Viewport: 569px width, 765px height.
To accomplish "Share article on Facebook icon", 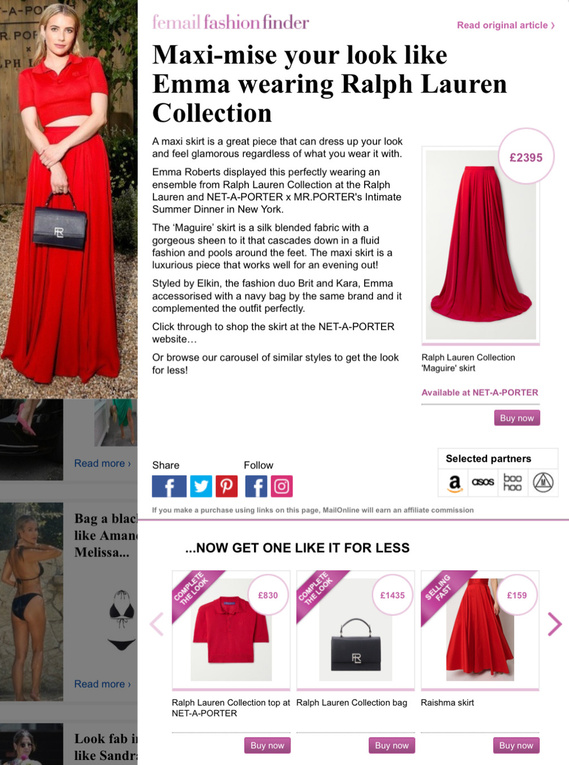I will tap(169, 486).
